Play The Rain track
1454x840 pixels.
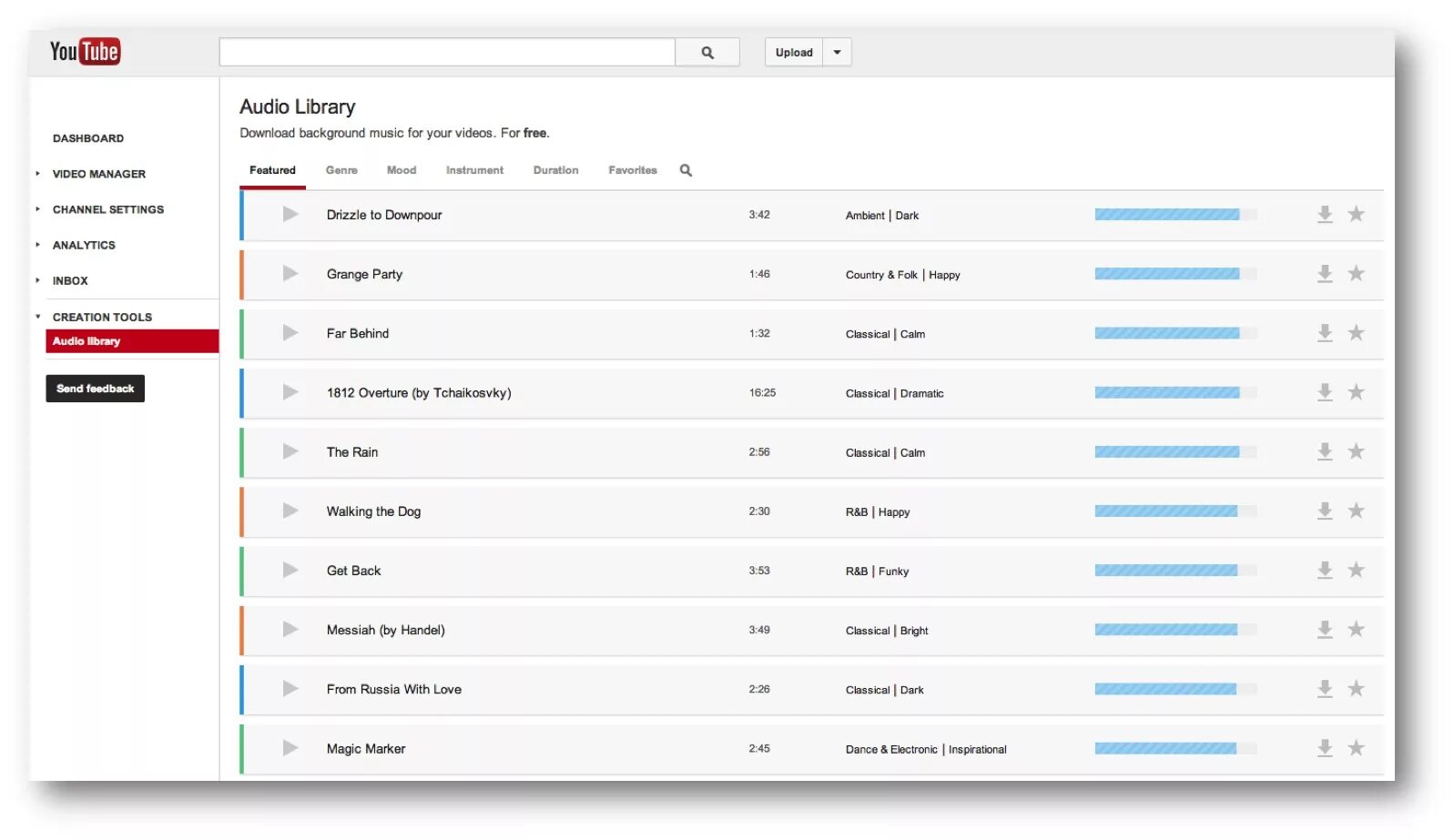[x=290, y=451]
